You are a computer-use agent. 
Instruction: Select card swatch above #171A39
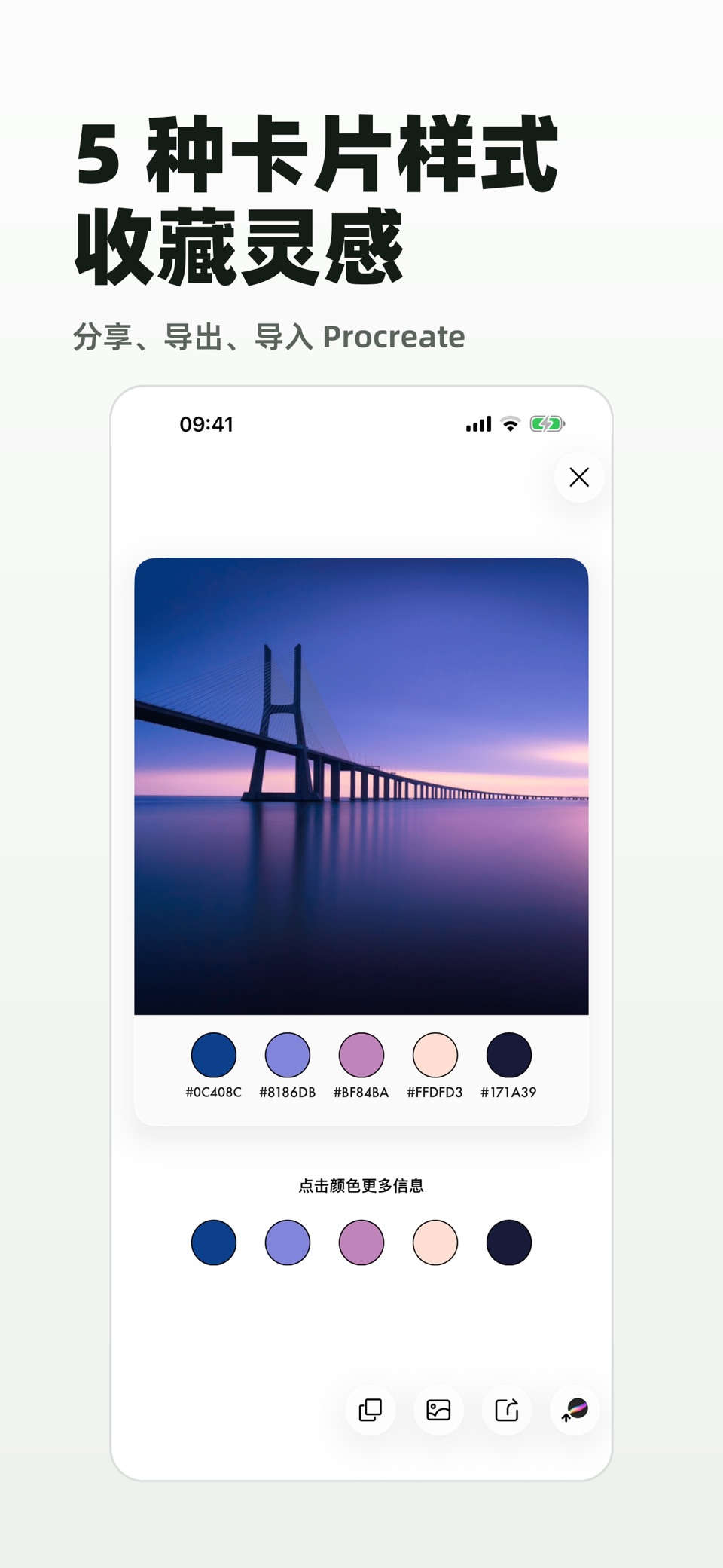click(509, 1055)
